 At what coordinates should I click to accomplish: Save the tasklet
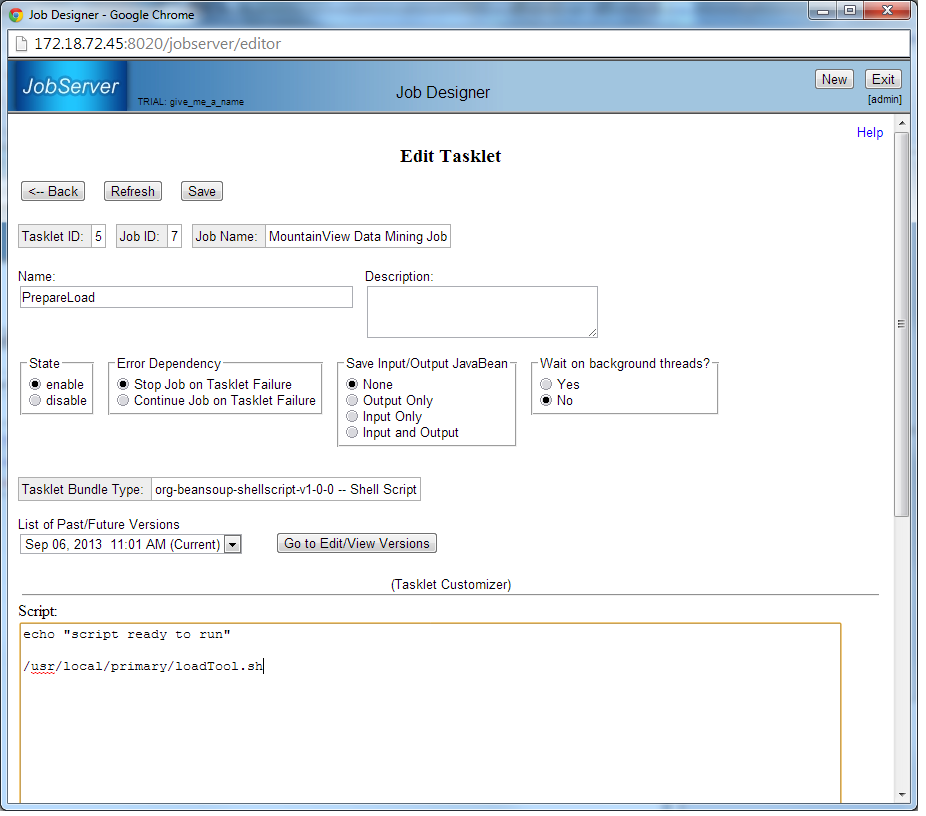201,192
